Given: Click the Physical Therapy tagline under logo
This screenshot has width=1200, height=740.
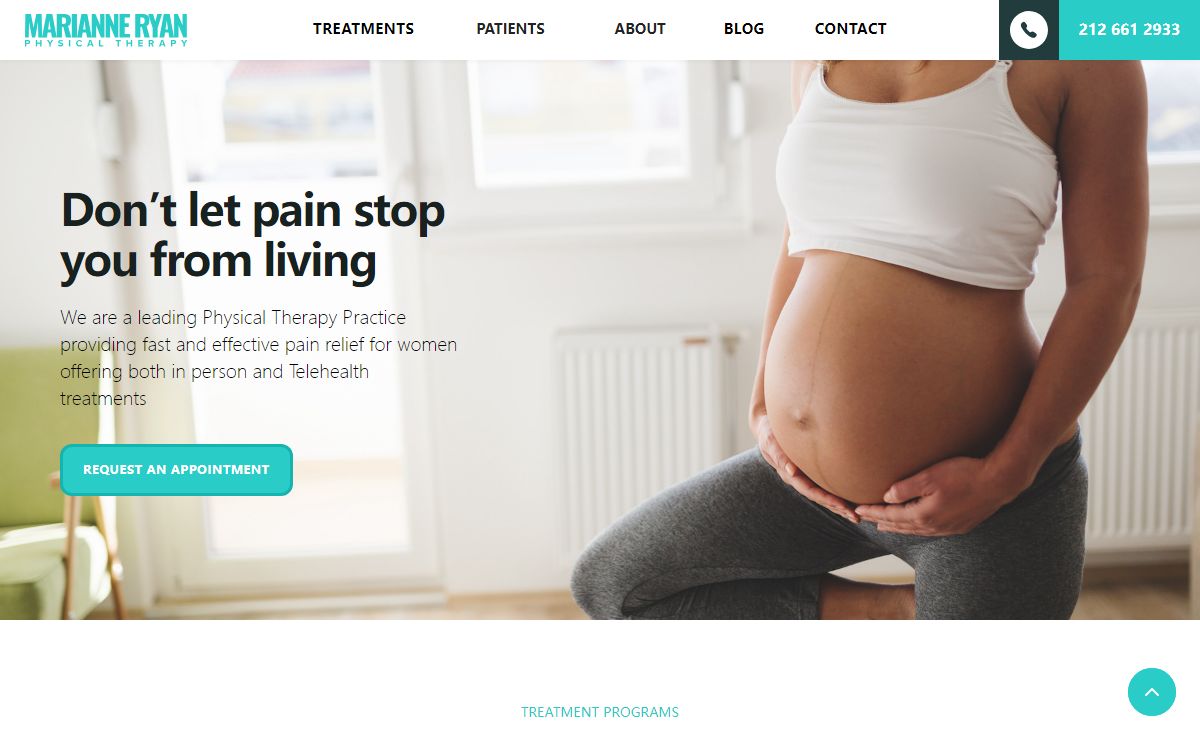Looking at the screenshot, I should coord(106,43).
